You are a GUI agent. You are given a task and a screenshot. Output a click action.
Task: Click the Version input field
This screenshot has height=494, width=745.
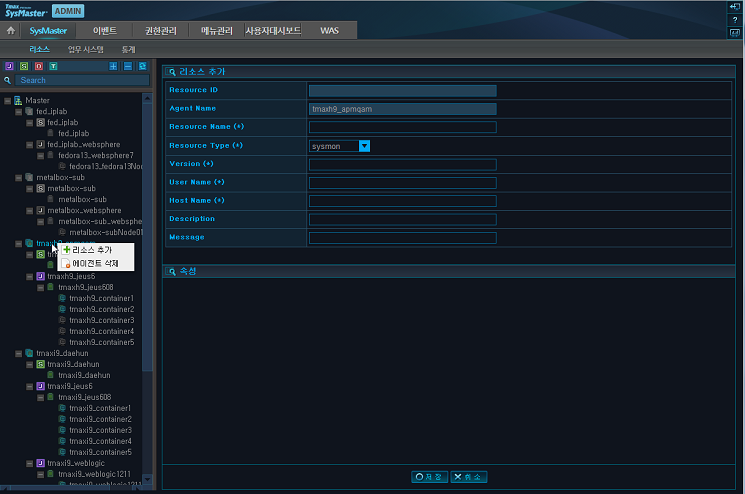(x=402, y=164)
